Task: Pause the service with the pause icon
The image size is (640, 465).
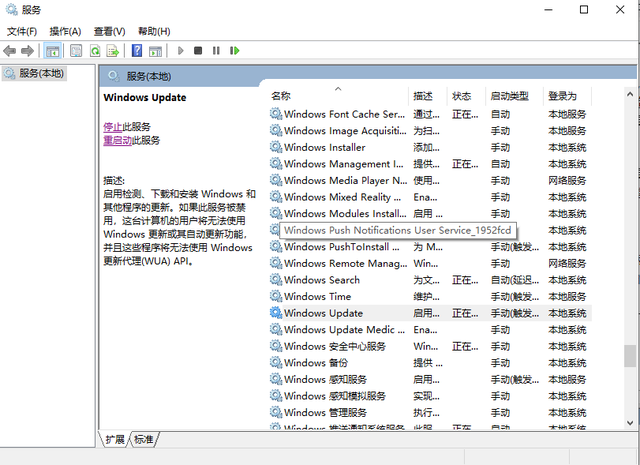Action: (216, 51)
